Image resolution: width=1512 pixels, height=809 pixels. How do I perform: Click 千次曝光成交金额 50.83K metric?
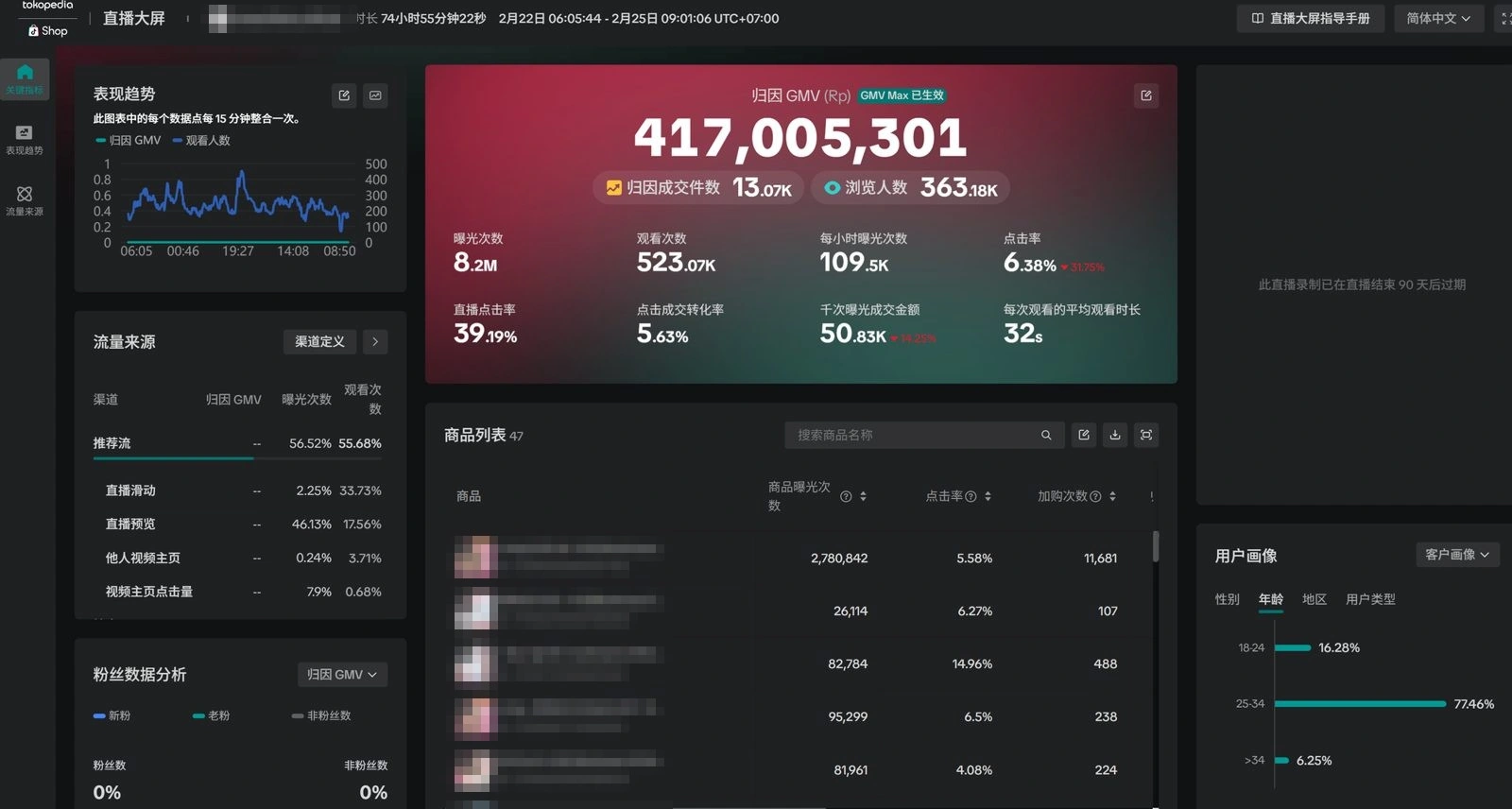(x=877, y=324)
